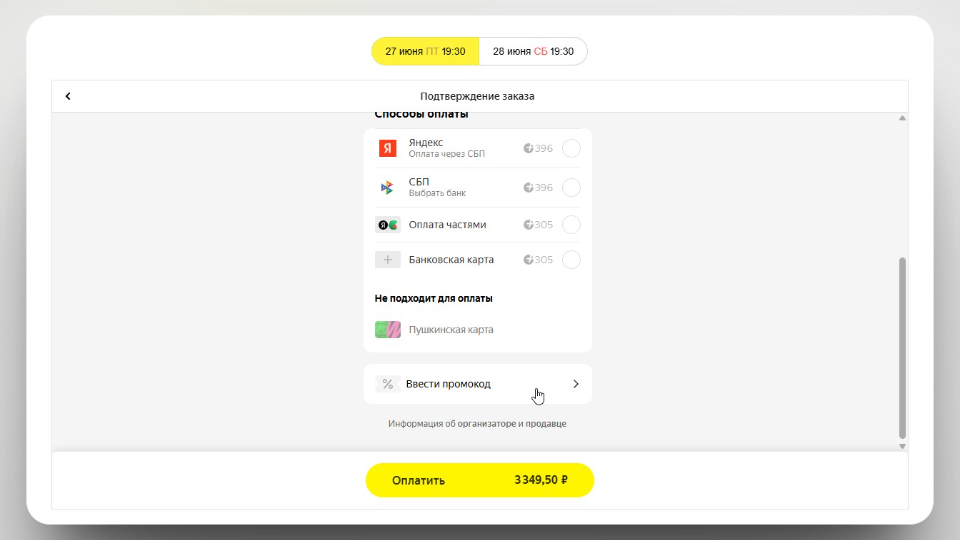This screenshot has width=960, height=540.
Task: Click the plus icon beside Банковская карта
Action: tap(388, 260)
